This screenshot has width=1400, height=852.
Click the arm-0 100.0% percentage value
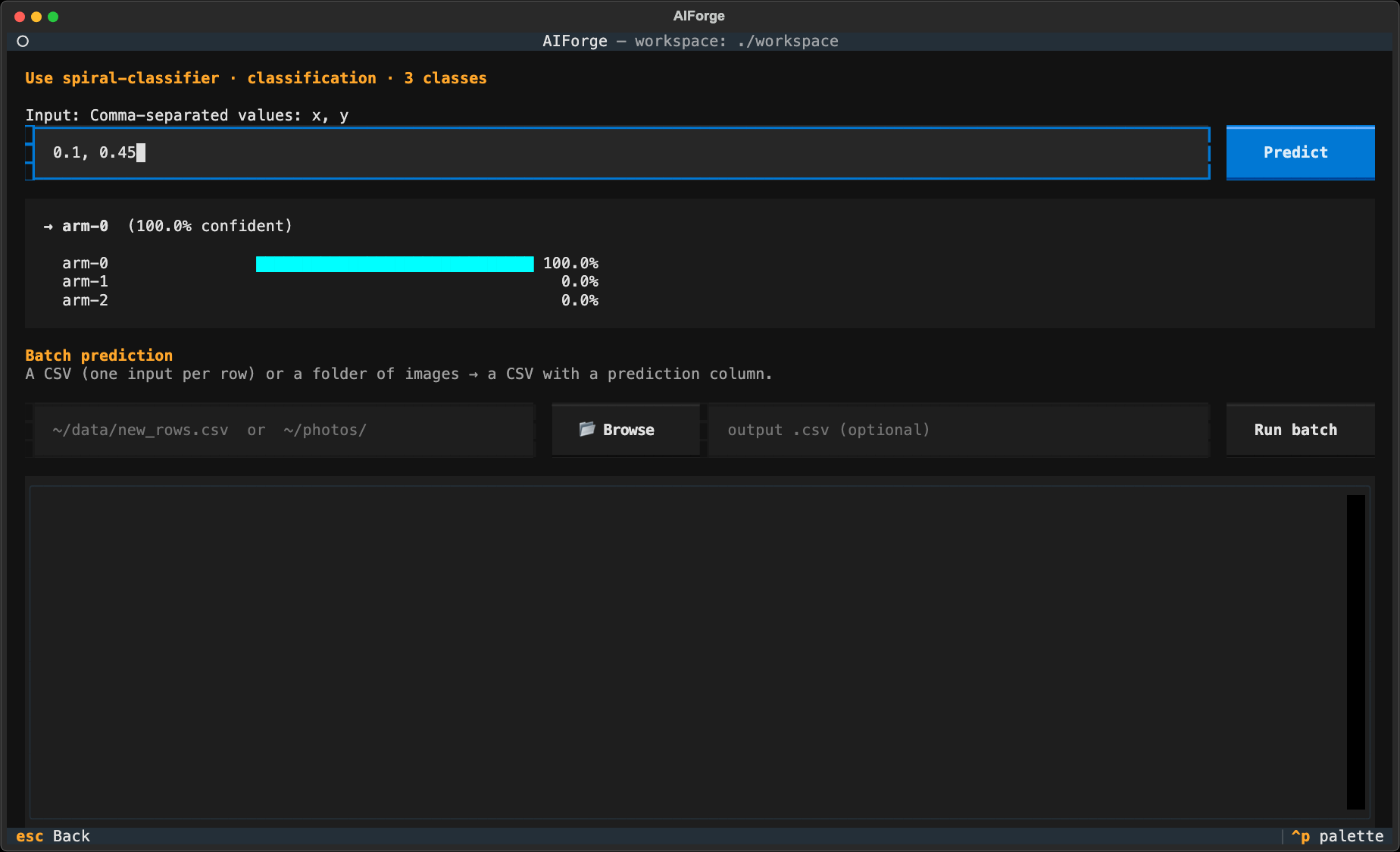[x=570, y=263]
